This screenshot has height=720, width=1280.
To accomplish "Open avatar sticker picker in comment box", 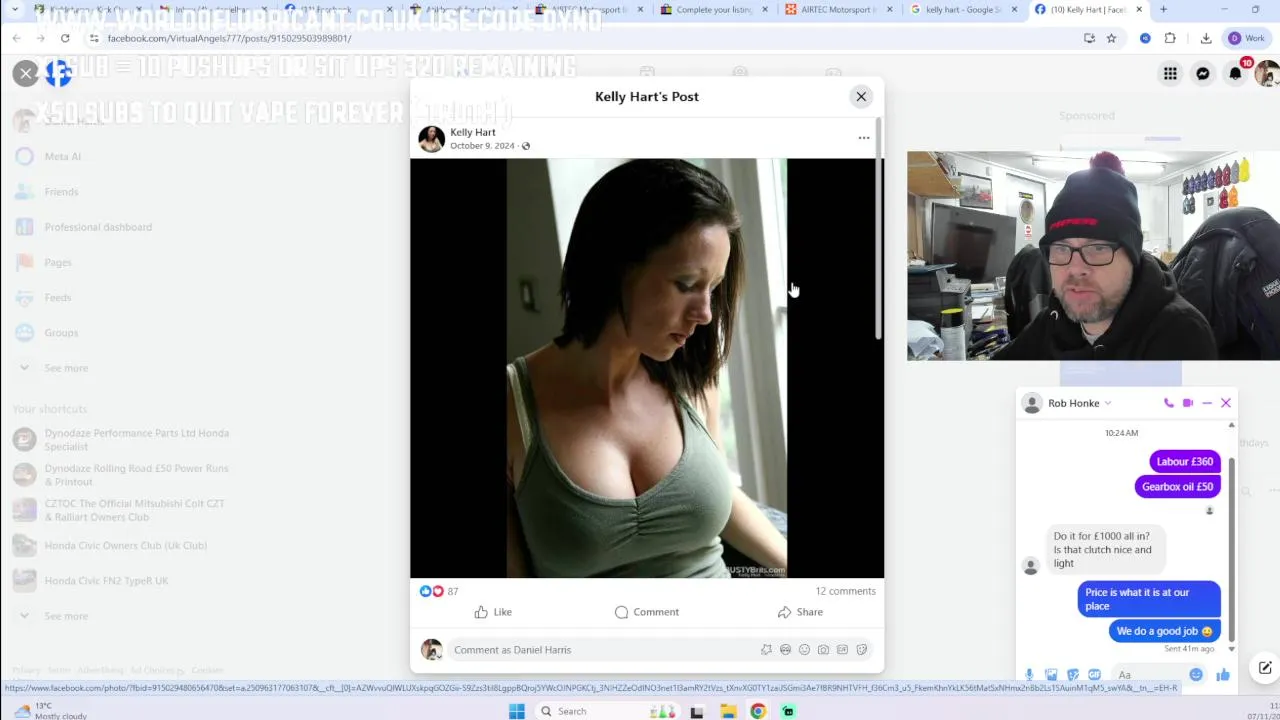I will pos(766,650).
